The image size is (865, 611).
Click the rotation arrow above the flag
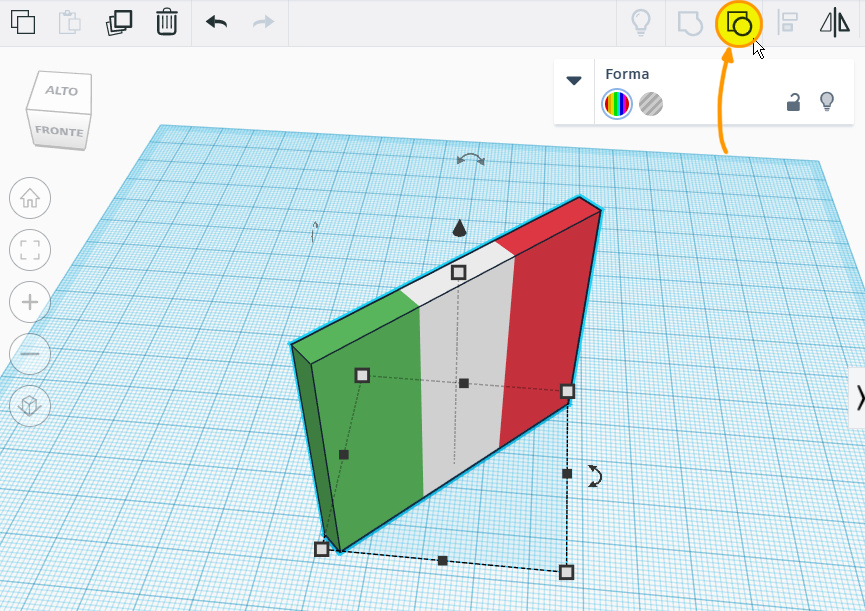(x=471, y=159)
